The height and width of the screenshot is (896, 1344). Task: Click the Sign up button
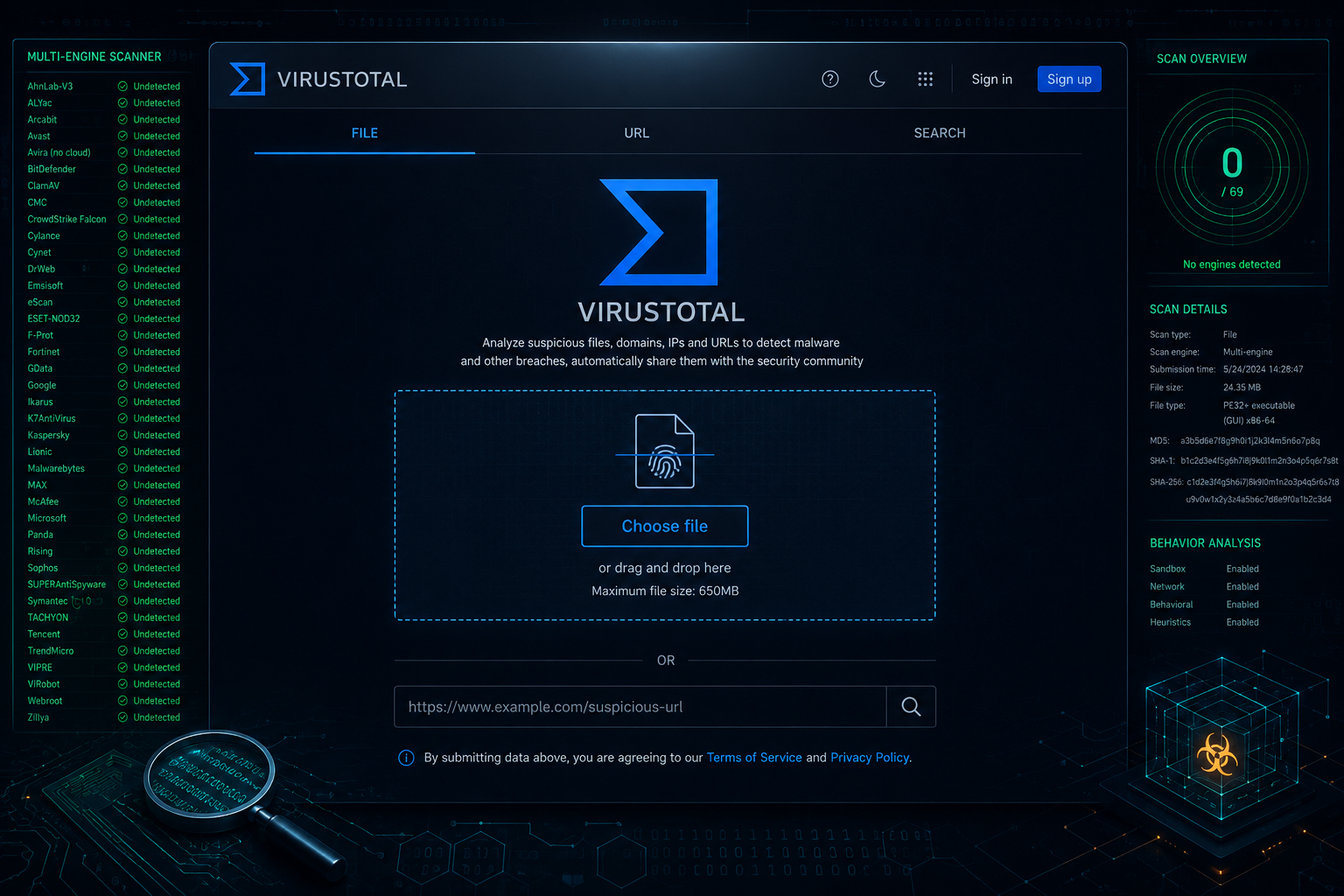(1069, 79)
